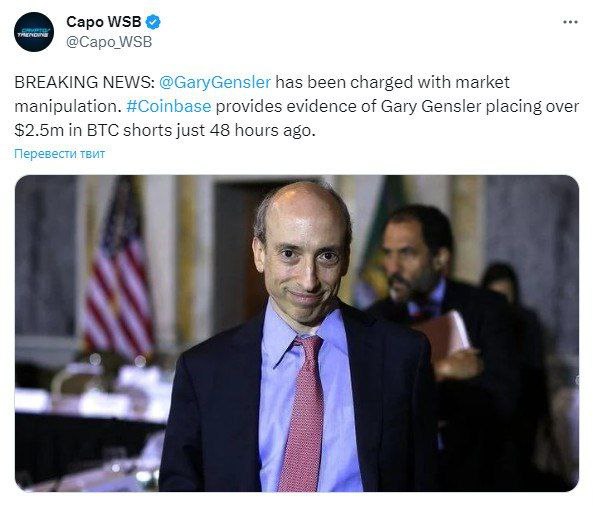
Task: Click the red patterned tie in photo
Action: click(x=303, y=414)
